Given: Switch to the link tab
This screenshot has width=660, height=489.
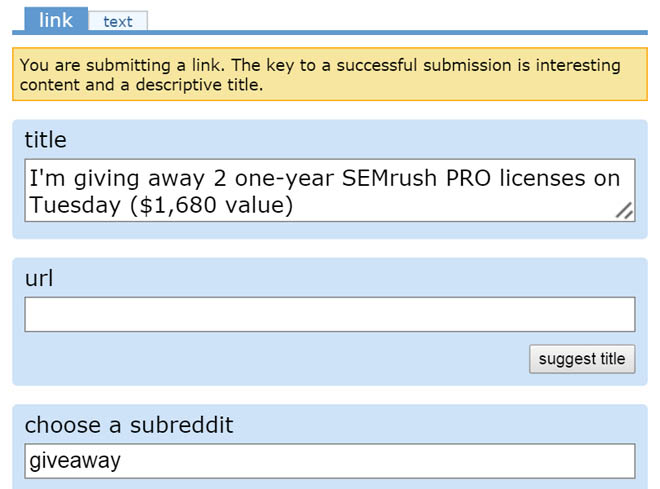Looking at the screenshot, I should pos(56,19).
